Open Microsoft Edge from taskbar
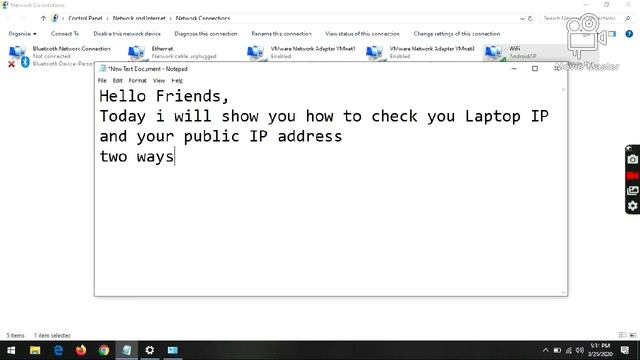The height and width of the screenshot is (360, 640). coord(58,350)
